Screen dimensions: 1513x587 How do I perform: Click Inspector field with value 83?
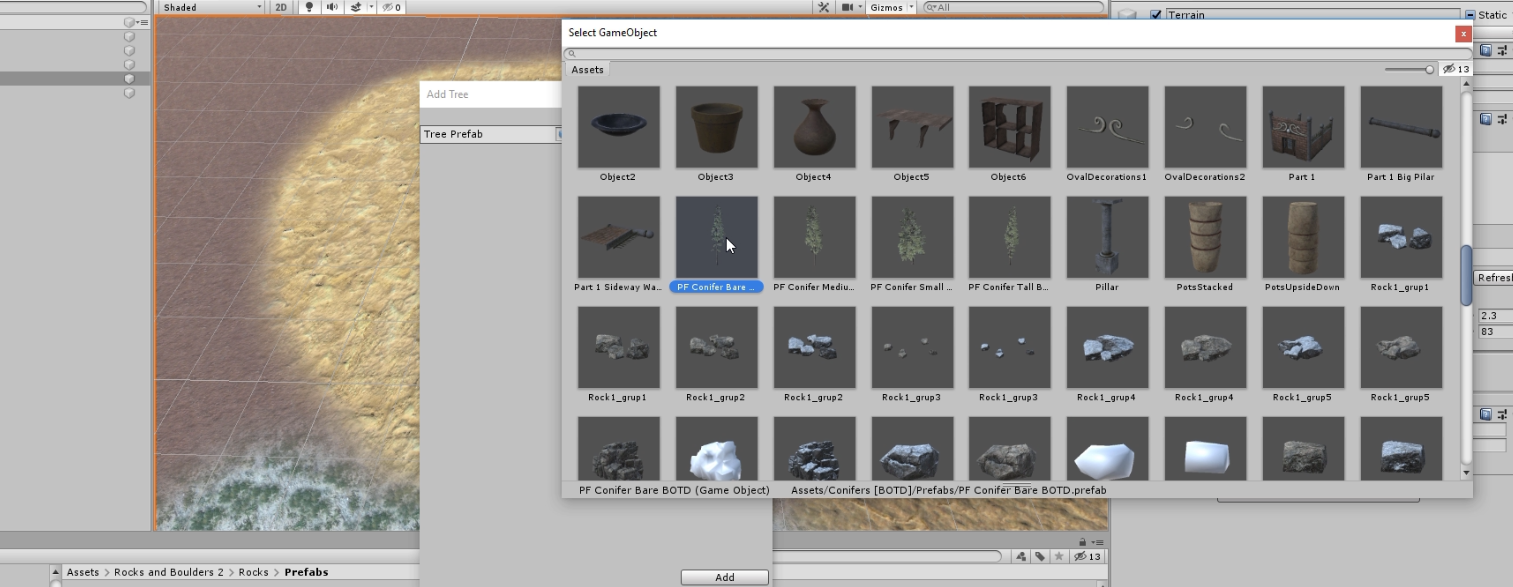click(1495, 331)
